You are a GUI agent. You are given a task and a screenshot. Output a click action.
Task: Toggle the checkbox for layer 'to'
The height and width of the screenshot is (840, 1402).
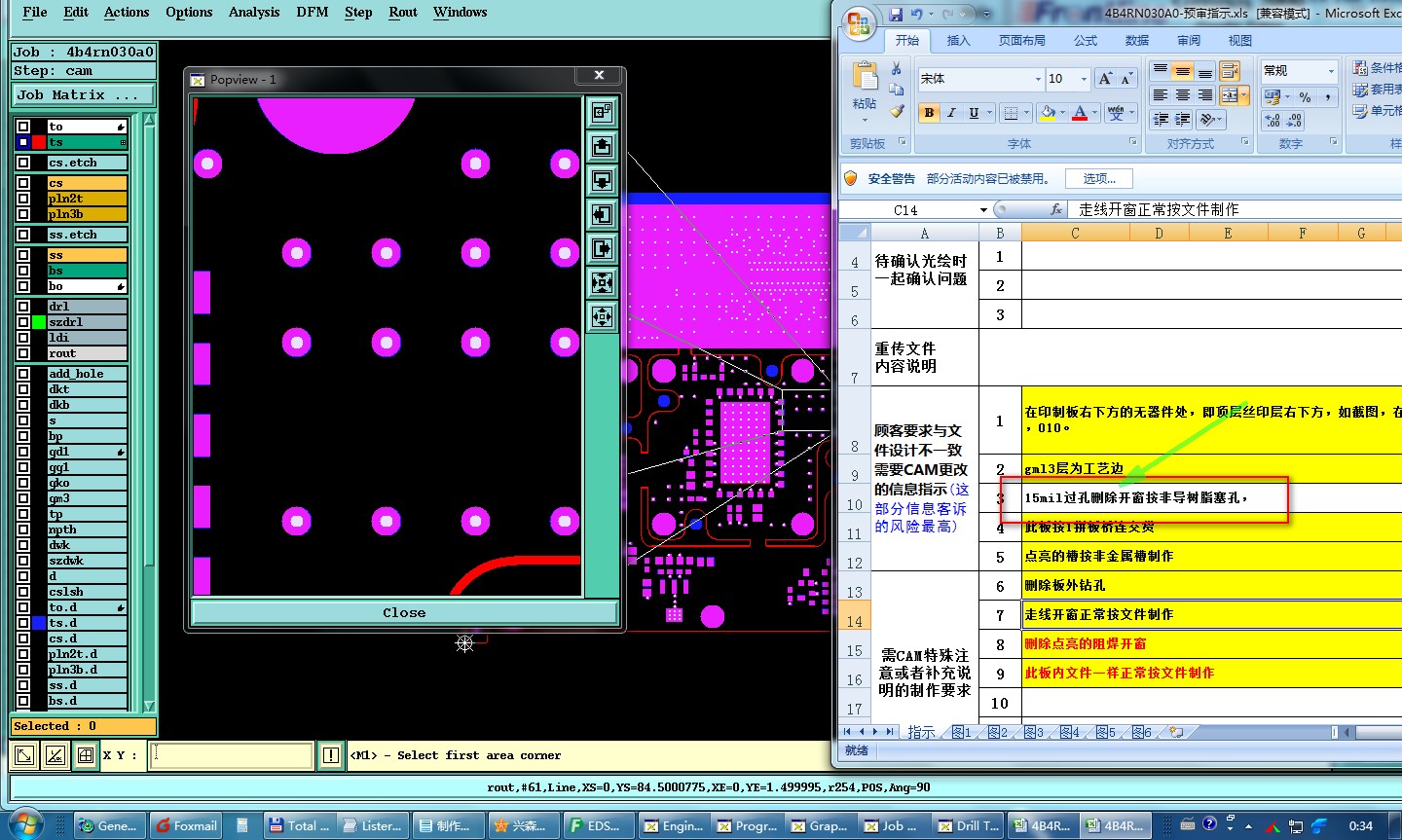click(x=23, y=127)
